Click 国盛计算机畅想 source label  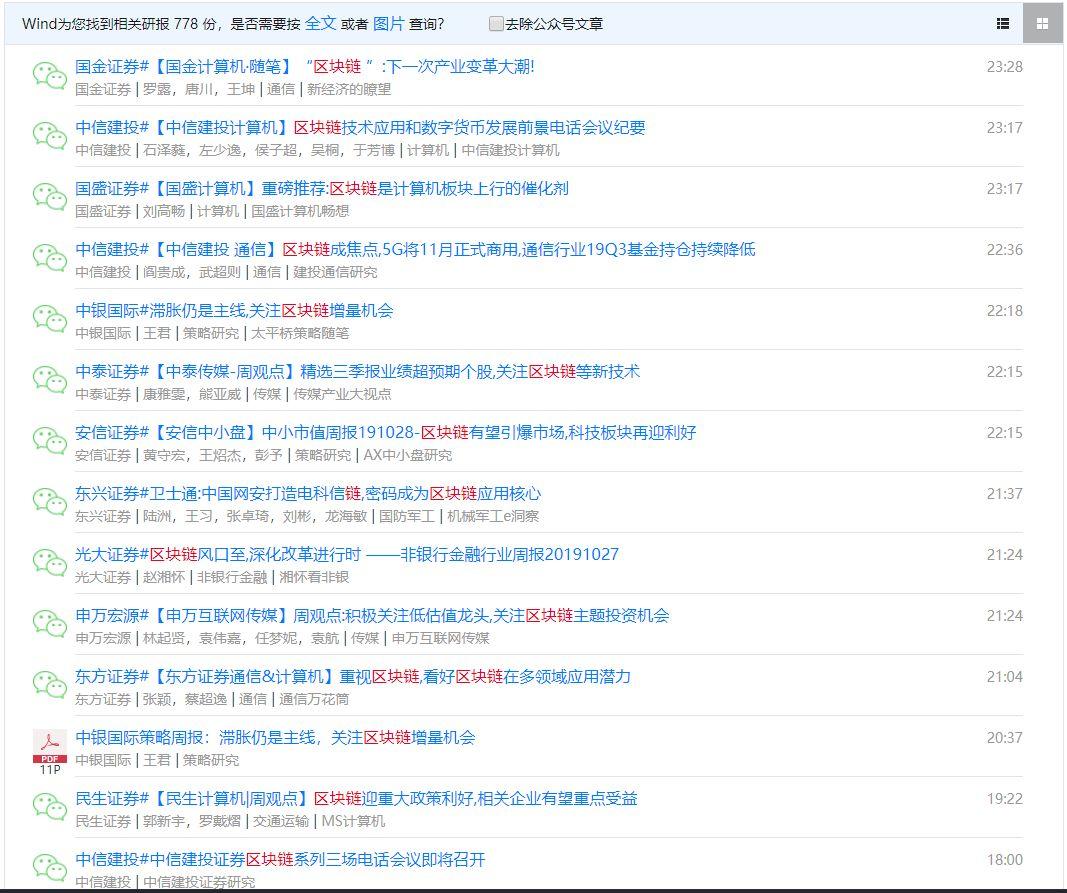pos(300,211)
